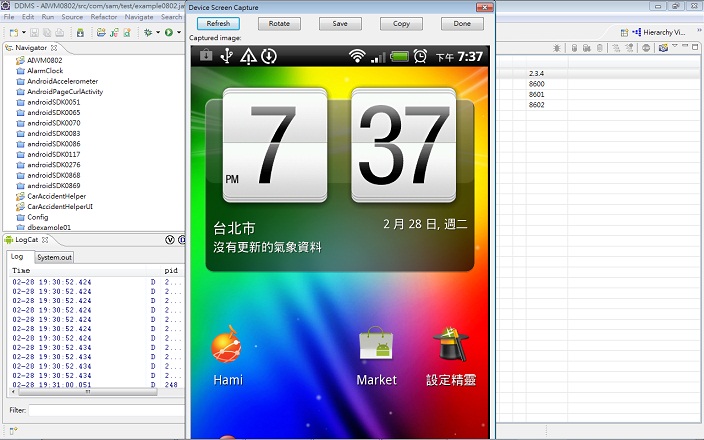704x440 pixels.
Task: Click the Open Perspective icon
Action: click(x=624, y=32)
